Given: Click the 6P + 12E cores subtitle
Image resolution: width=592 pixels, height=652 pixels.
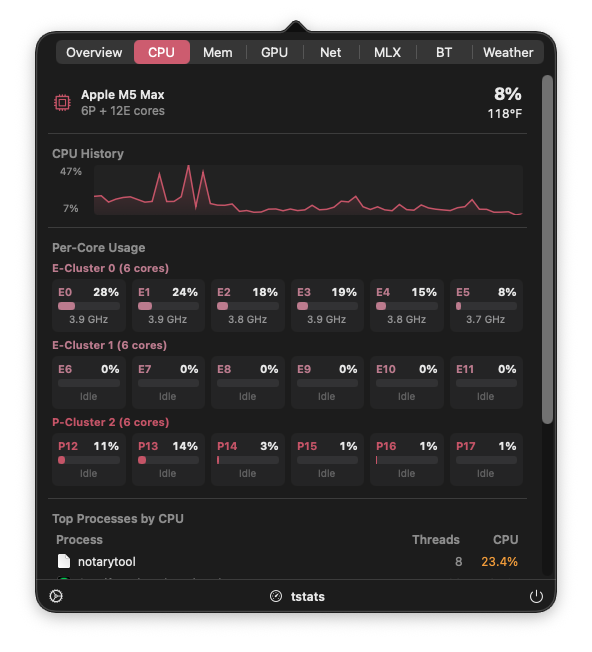Looking at the screenshot, I should click(x=123, y=111).
